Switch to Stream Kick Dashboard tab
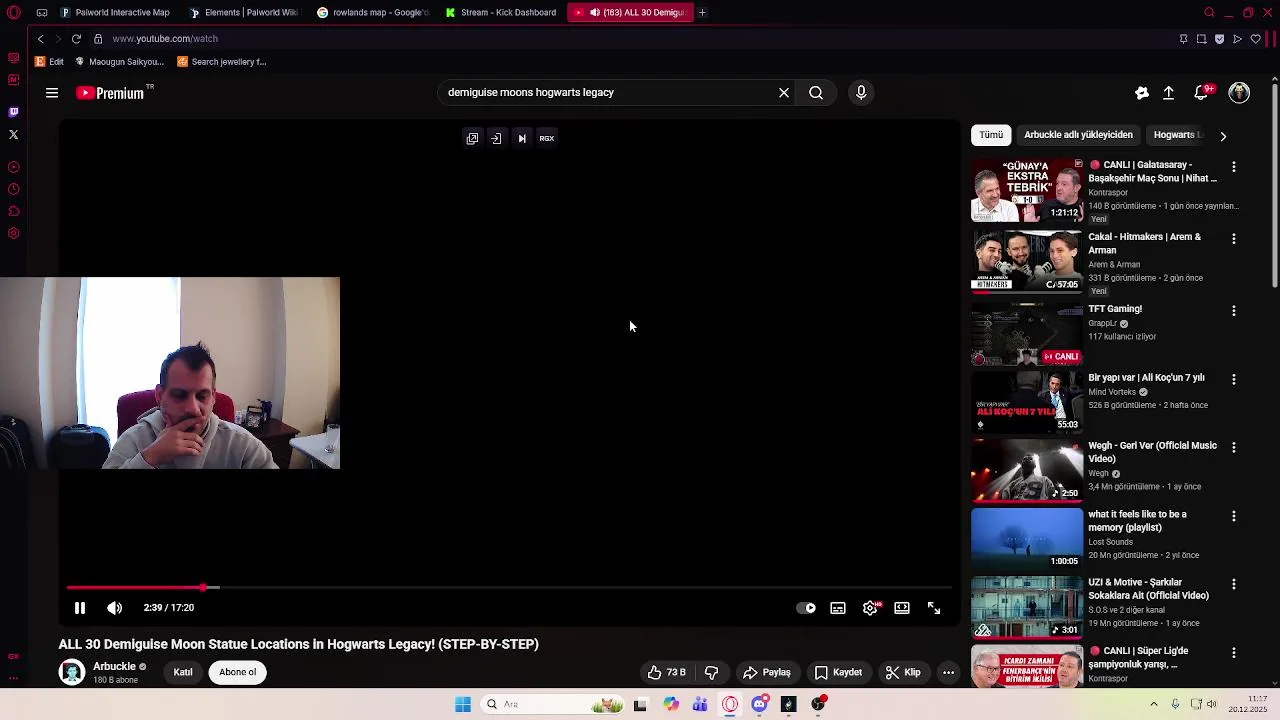Image resolution: width=1280 pixels, height=720 pixels. pos(500,13)
